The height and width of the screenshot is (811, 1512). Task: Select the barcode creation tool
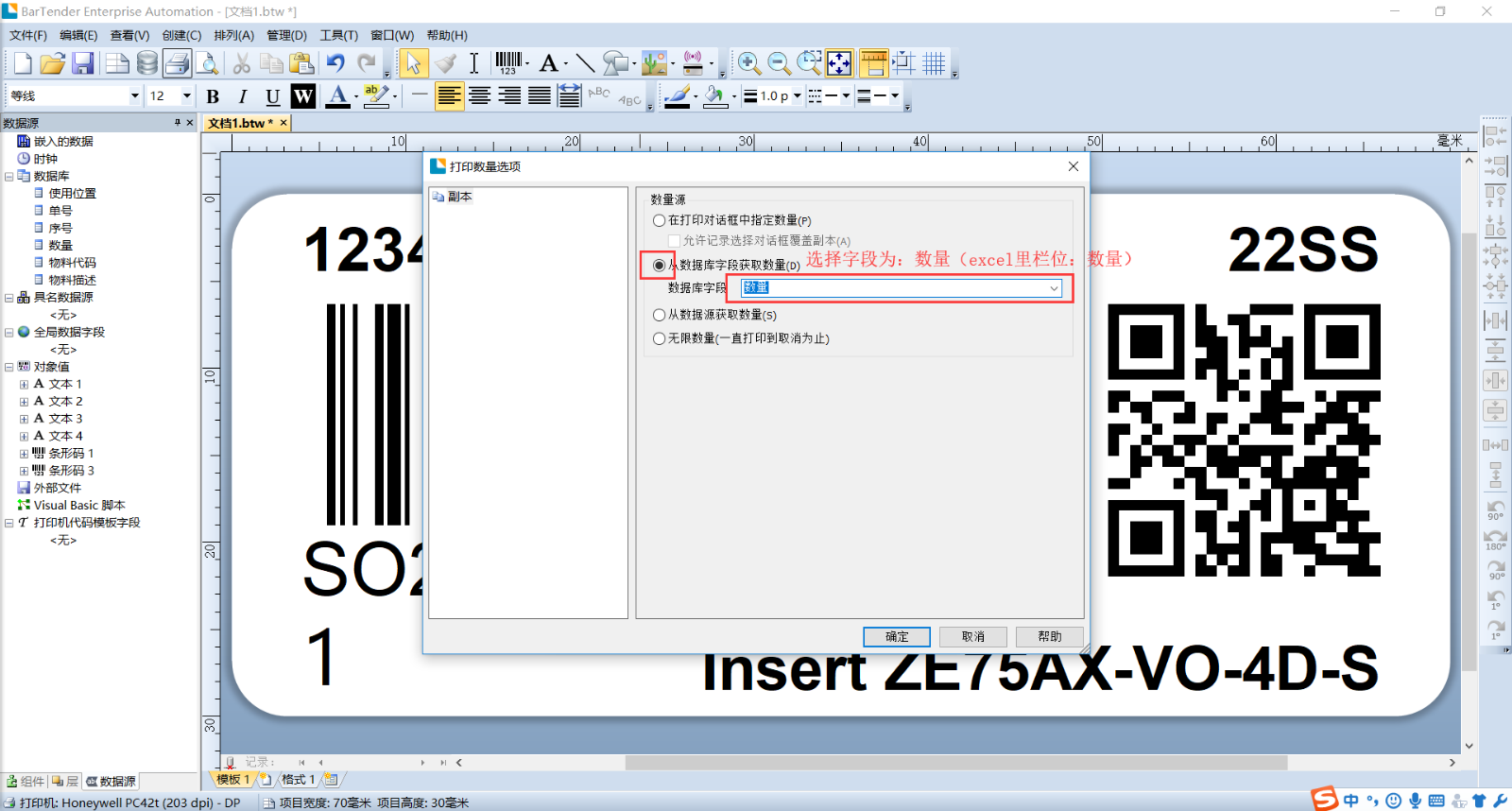pos(508,63)
